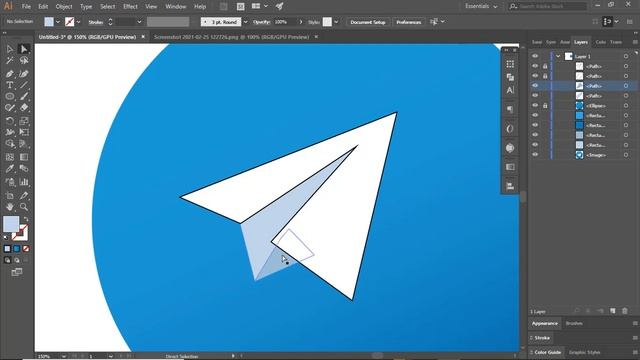
Task: Open the Appearance panel tab
Action: pos(545,323)
